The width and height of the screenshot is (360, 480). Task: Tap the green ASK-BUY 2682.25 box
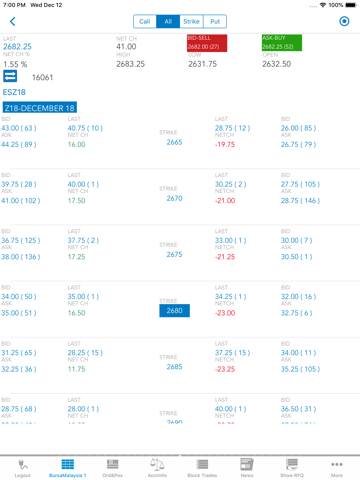[282, 43]
